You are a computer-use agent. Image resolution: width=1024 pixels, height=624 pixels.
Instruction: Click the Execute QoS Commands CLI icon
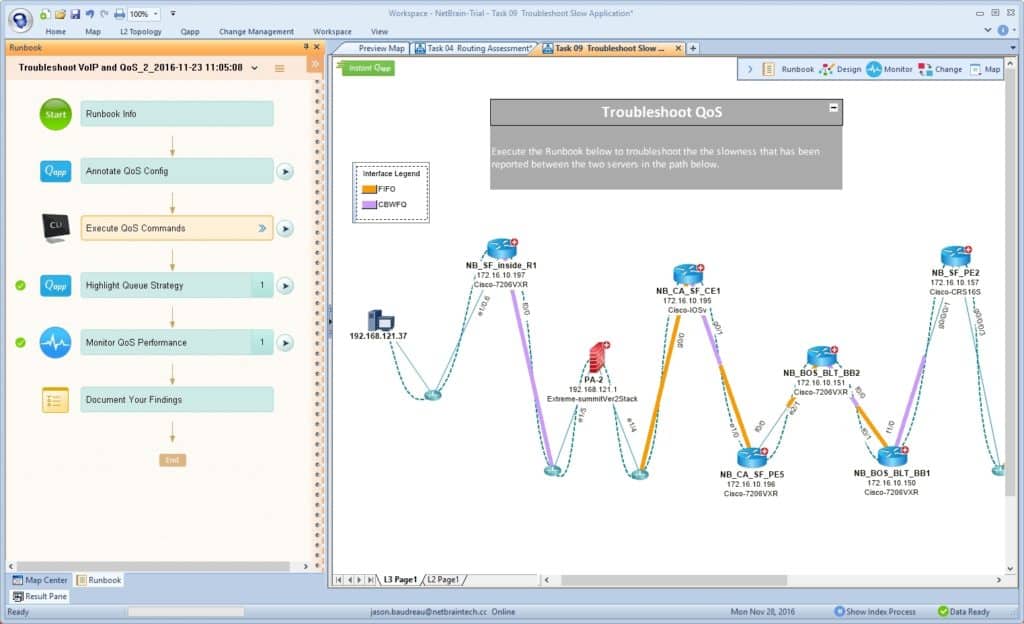(x=57, y=228)
